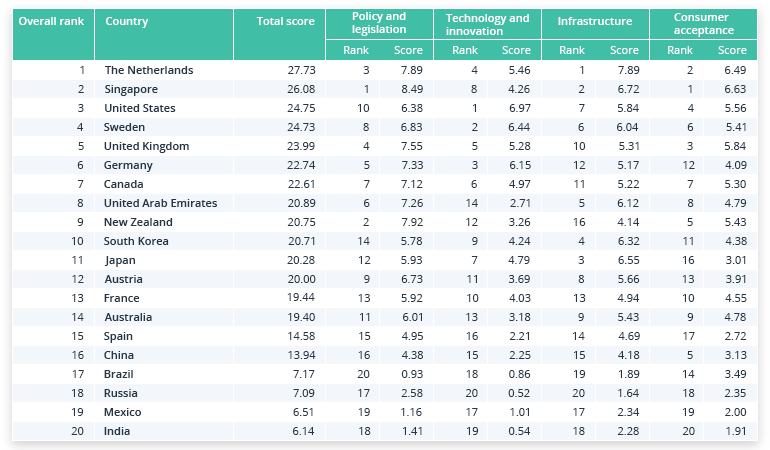The image size is (770, 450).
Task: Click the Score subheader under Consumer acceptance
Action: coord(732,50)
